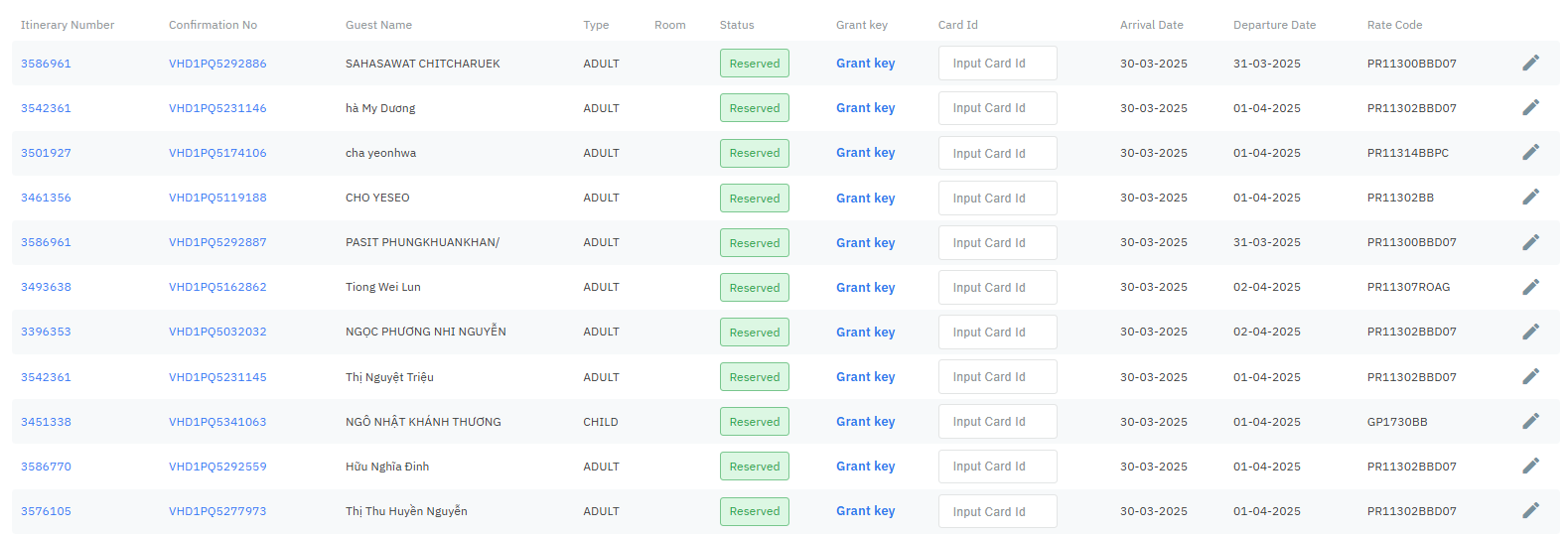This screenshot has height=535, width=1568.
Task: Edit the Hữu Nghĩa Đinh reservation
Action: point(1530,467)
